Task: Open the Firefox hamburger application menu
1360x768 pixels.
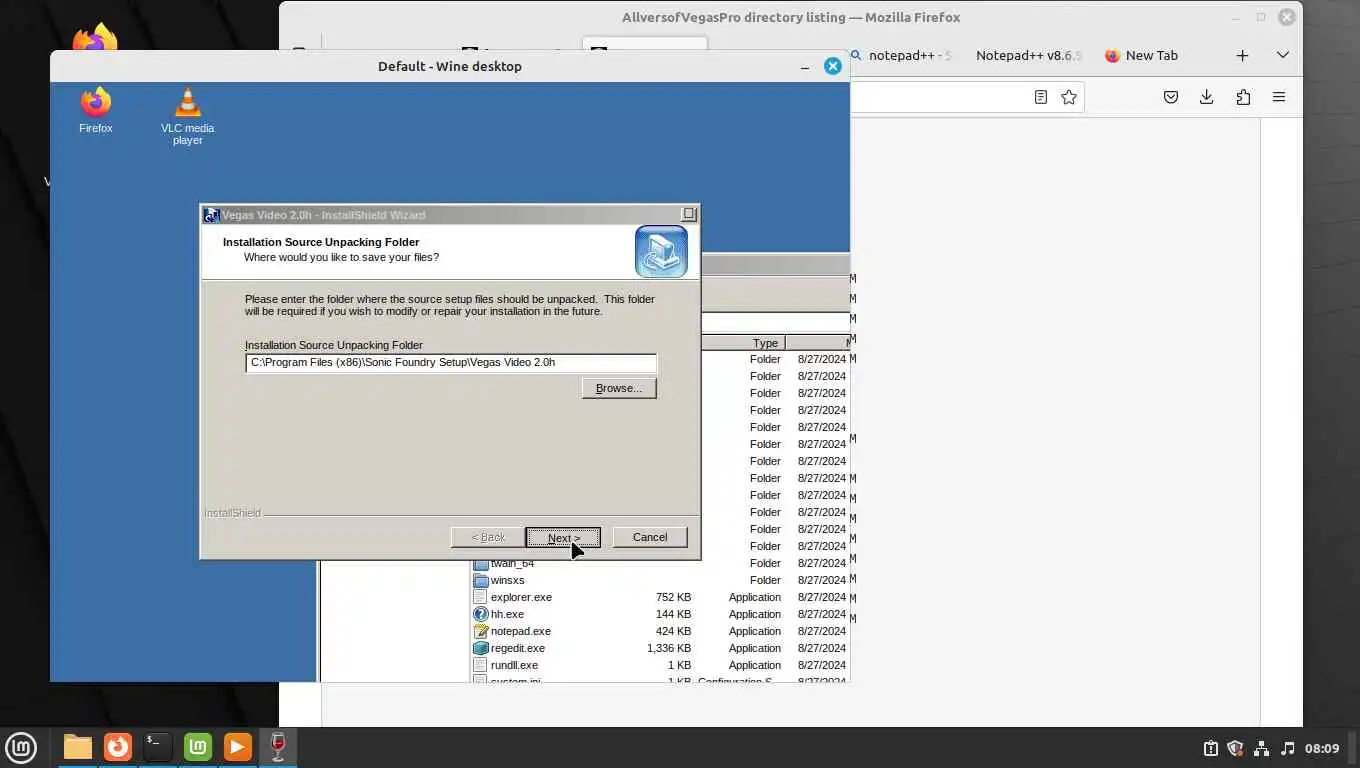Action: [1279, 97]
